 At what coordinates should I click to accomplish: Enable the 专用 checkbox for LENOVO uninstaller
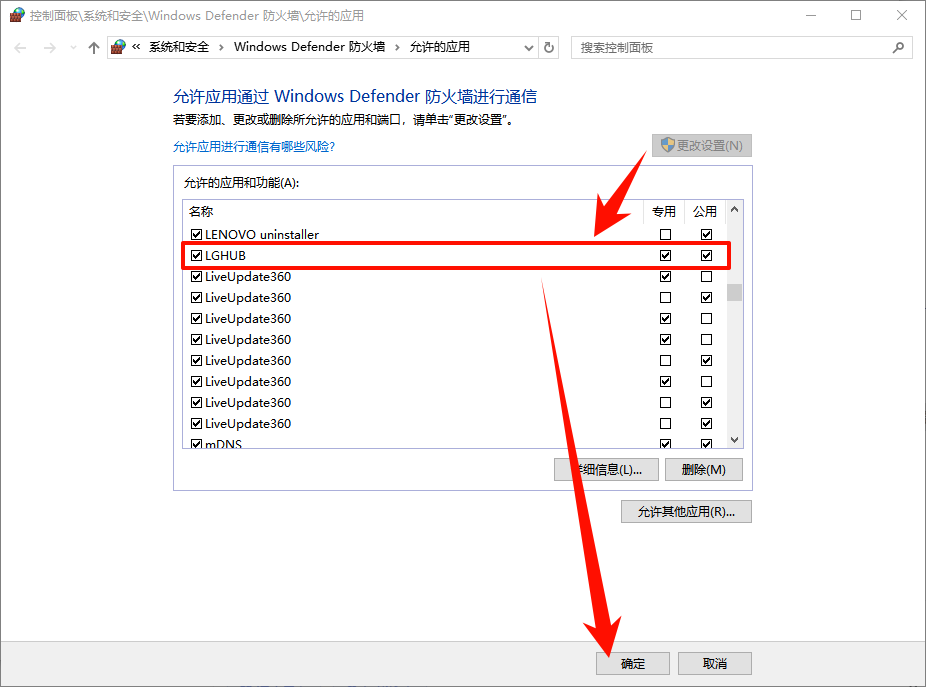[665, 234]
